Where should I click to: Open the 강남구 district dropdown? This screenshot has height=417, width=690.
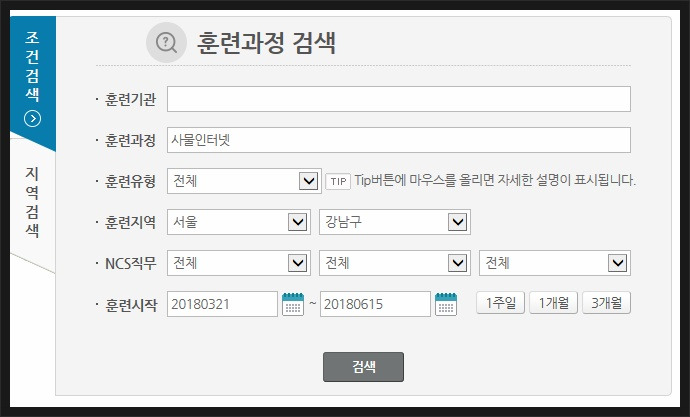pos(395,222)
